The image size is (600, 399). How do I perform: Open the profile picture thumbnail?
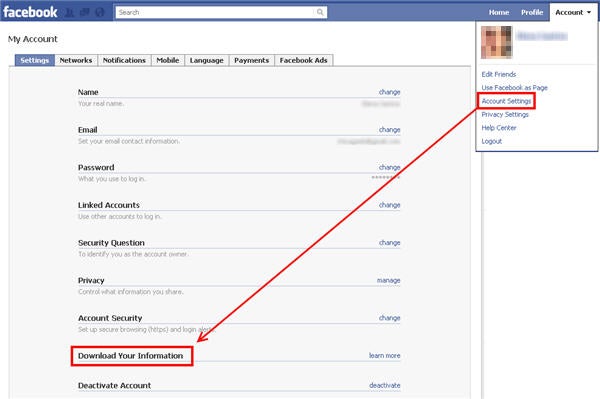coord(496,42)
